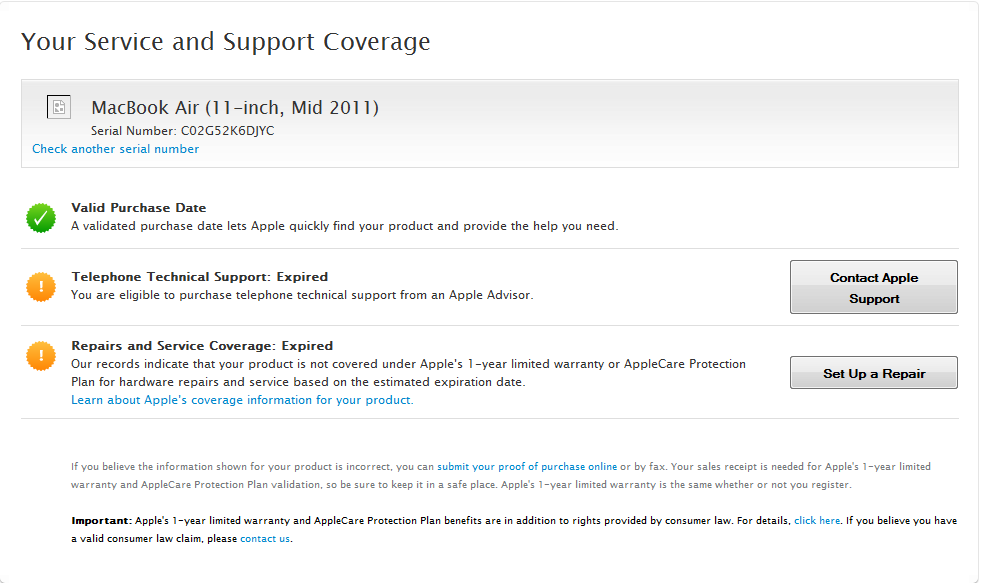Click the Your Service and Support Coverage heading
The height and width of the screenshot is (583, 983).
(226, 42)
